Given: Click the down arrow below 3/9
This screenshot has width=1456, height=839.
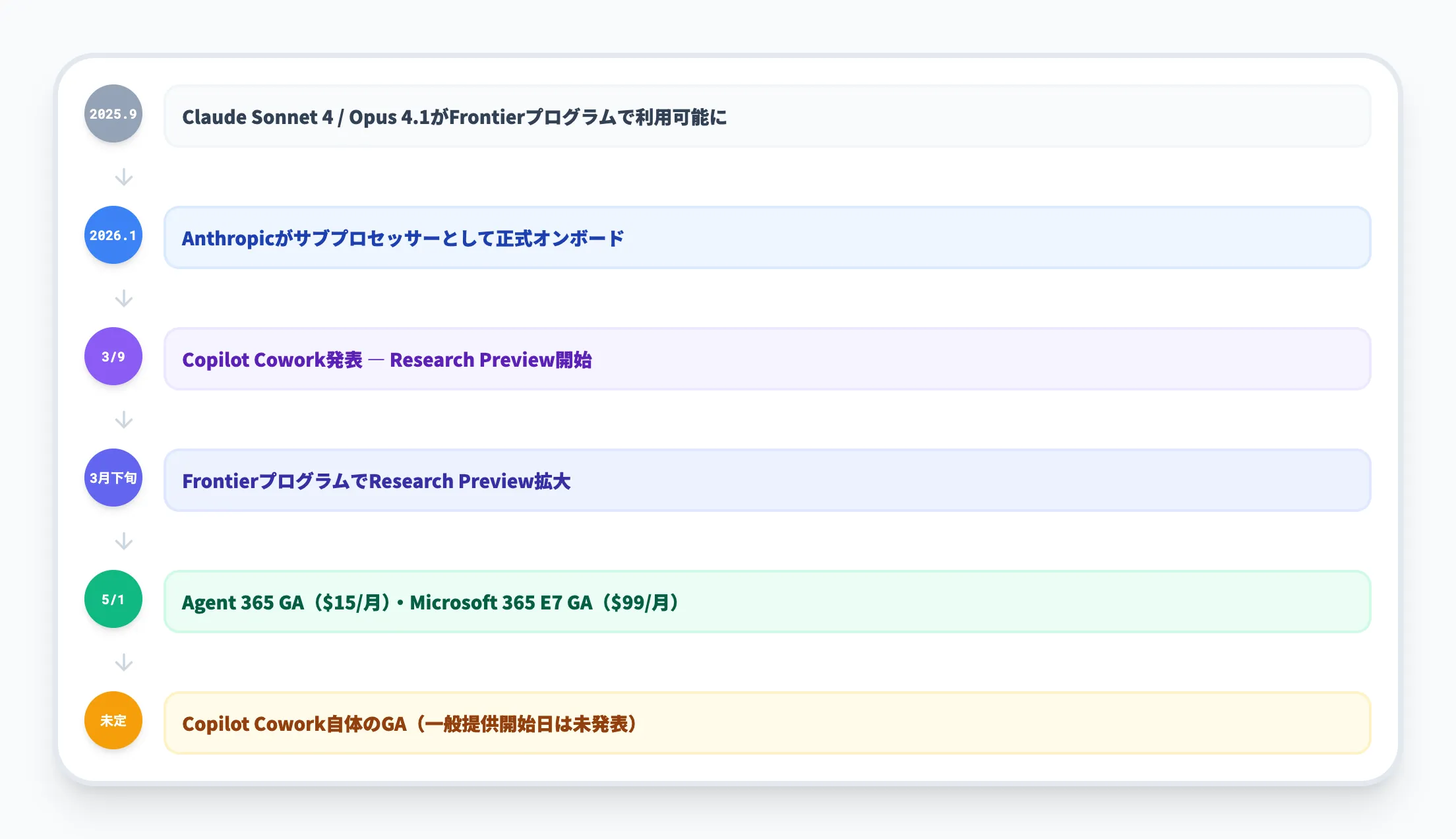Looking at the screenshot, I should 124,419.
